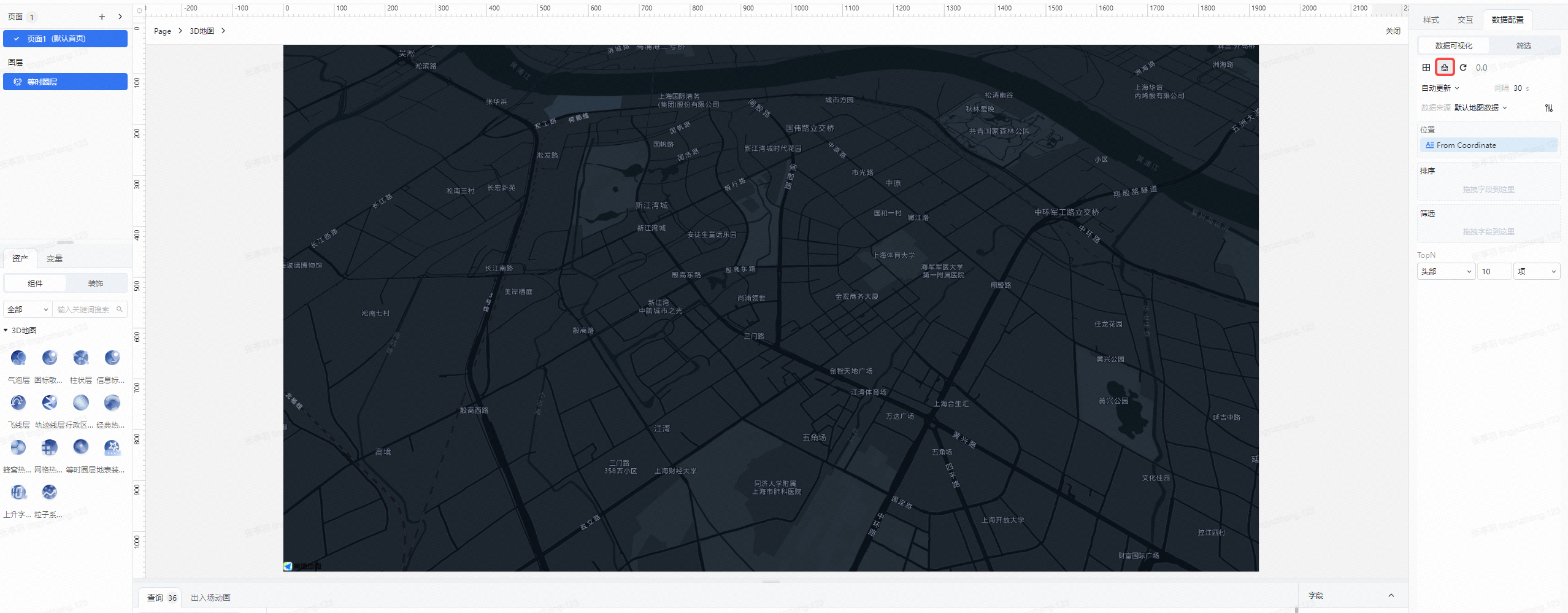Click 关闭 to close the 3D map editor

point(1393,31)
